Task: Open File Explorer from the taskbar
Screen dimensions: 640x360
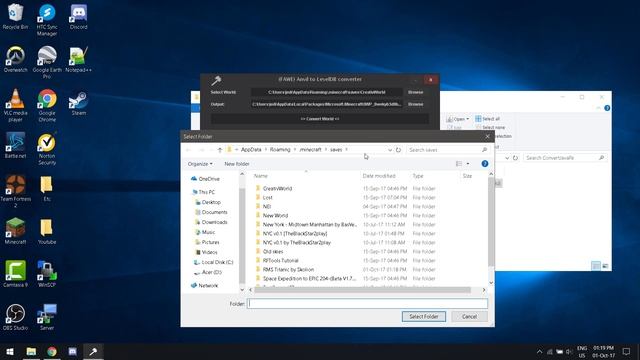Action: [31, 351]
